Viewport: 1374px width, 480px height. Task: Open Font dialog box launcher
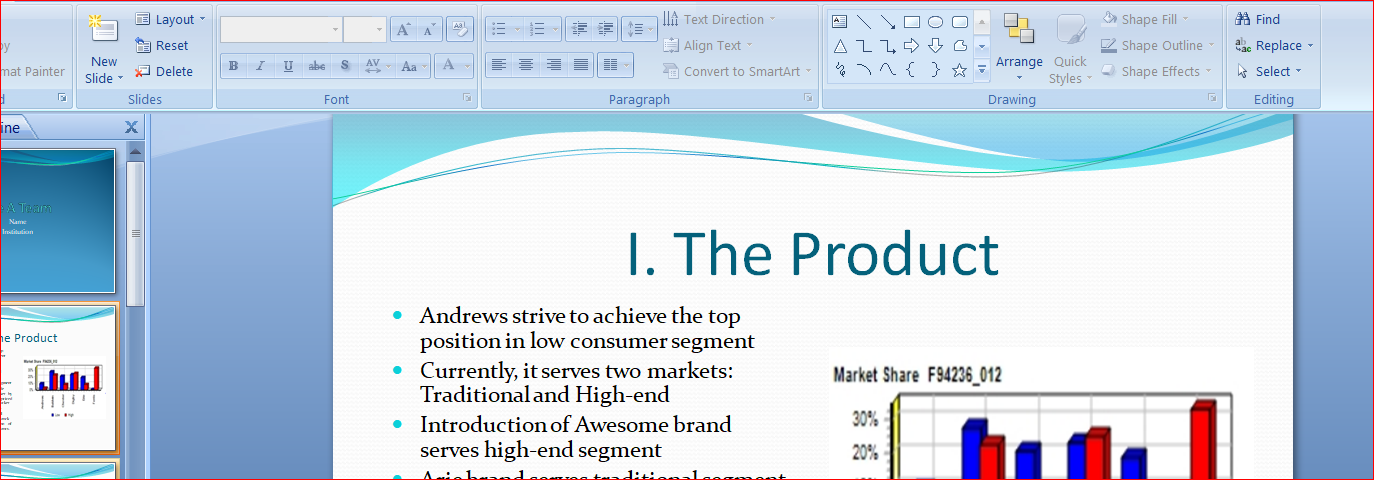(467, 98)
